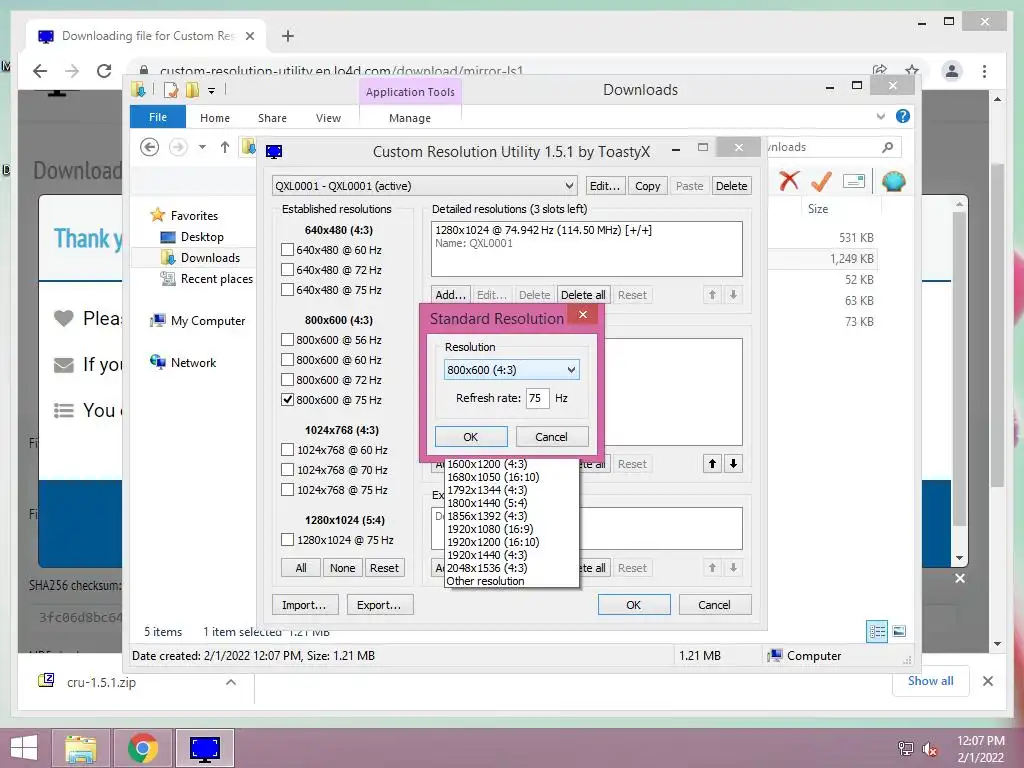Click the orange checkmark toolbar icon
The width and height of the screenshot is (1024, 768).
822,181
